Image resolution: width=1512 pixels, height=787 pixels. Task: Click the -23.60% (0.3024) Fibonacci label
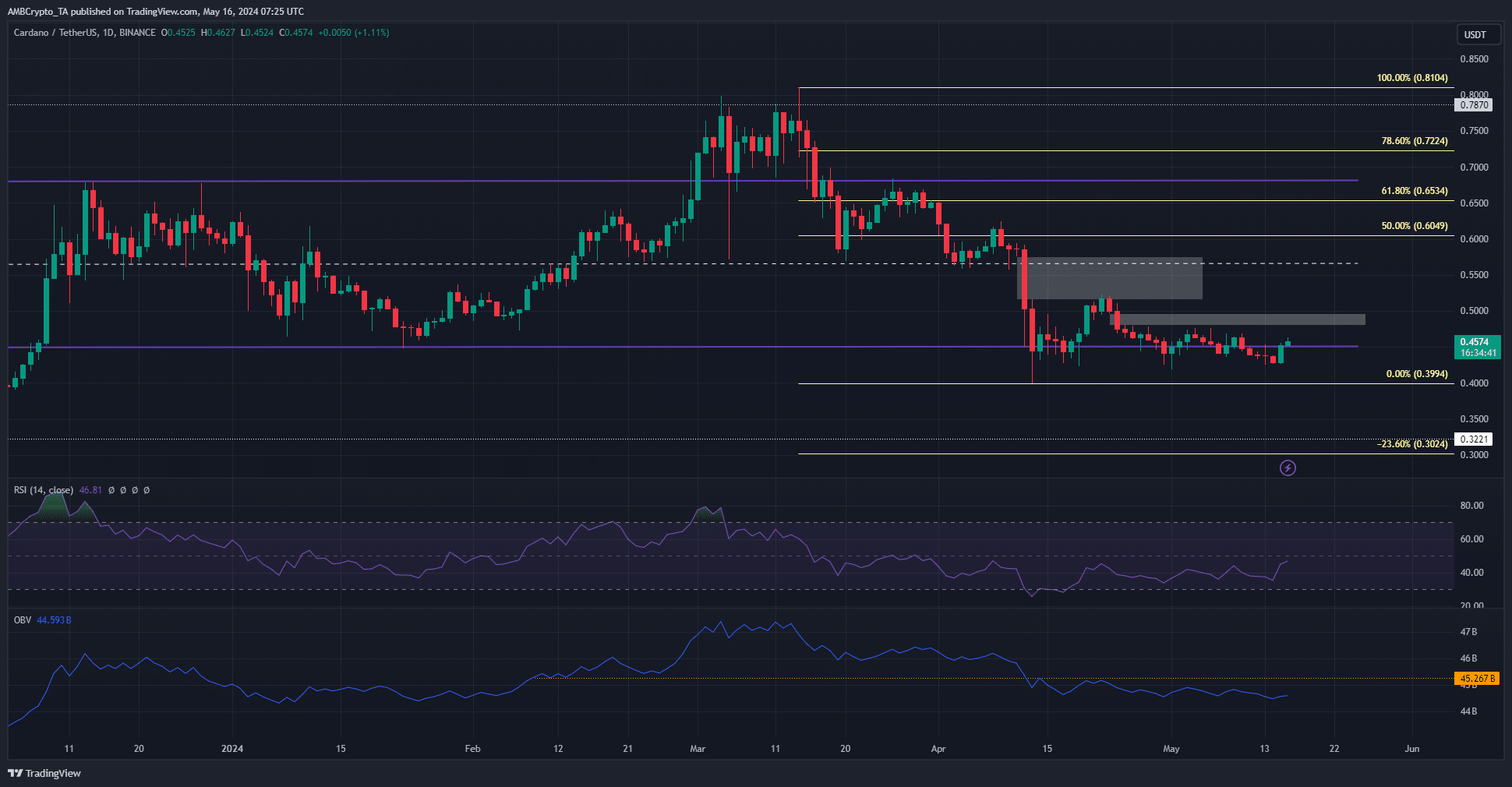click(1413, 444)
